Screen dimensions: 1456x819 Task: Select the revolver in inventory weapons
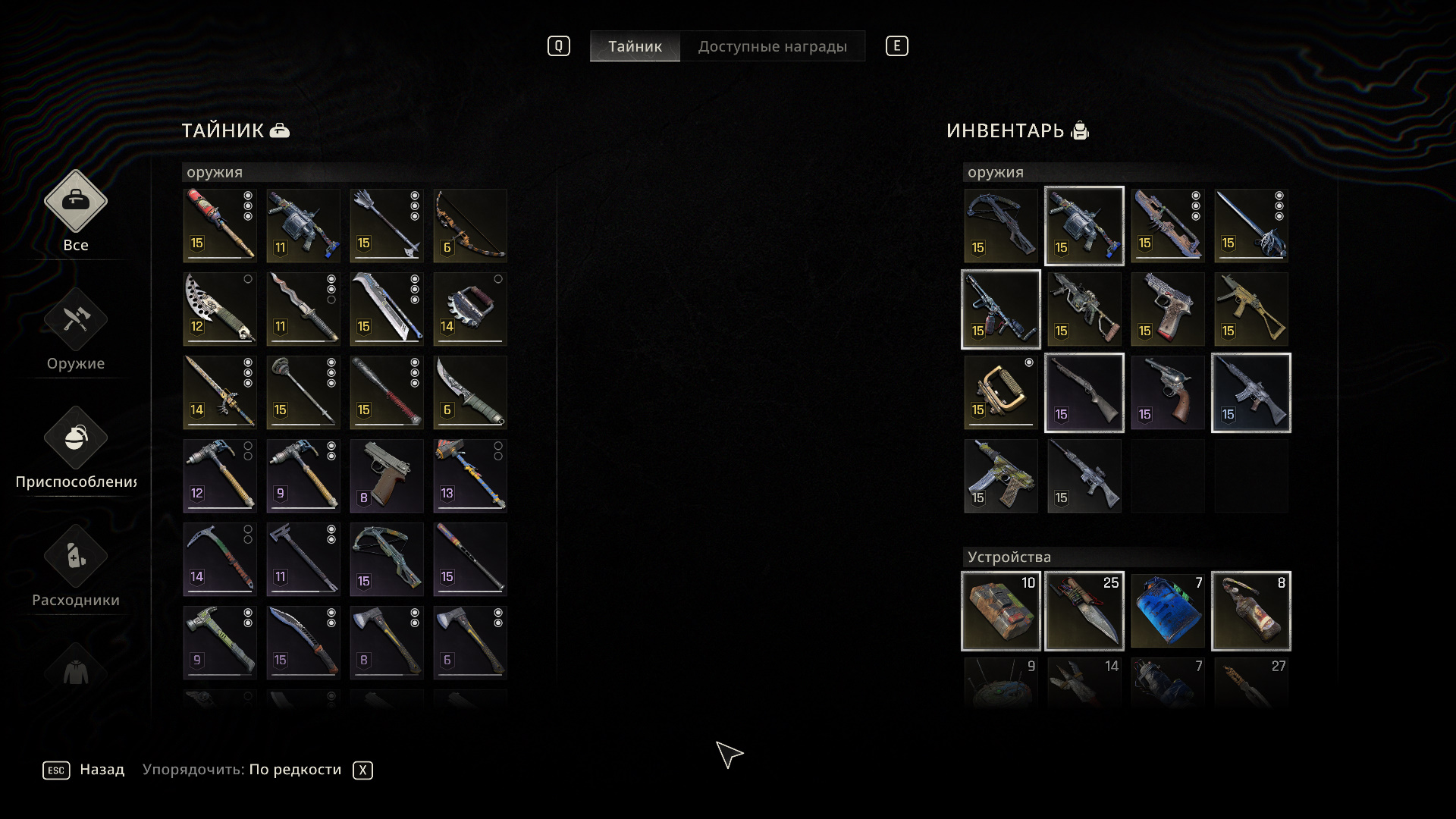(x=1168, y=393)
